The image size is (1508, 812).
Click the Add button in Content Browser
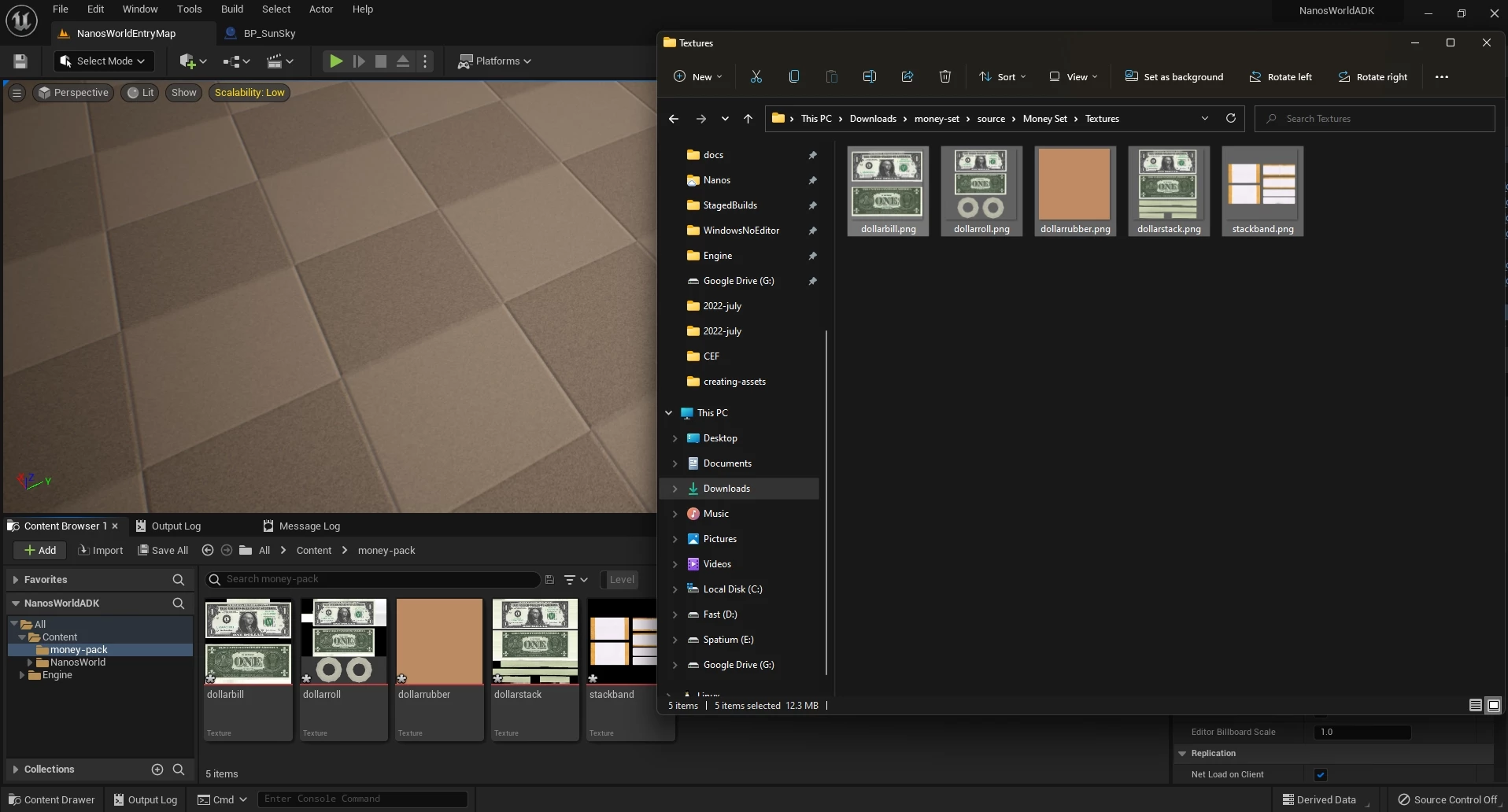coord(39,551)
